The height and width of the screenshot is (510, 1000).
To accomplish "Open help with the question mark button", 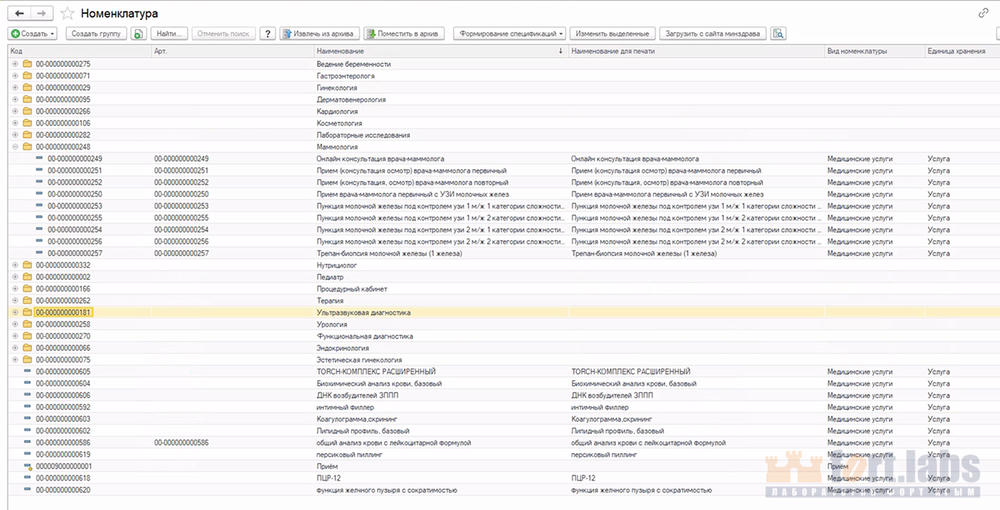I will [267, 33].
